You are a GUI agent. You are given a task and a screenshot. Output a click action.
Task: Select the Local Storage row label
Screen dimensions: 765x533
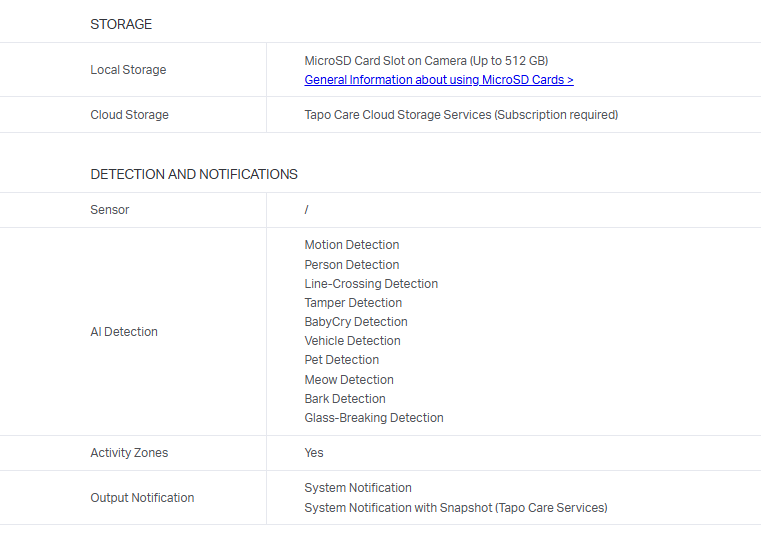pos(128,70)
